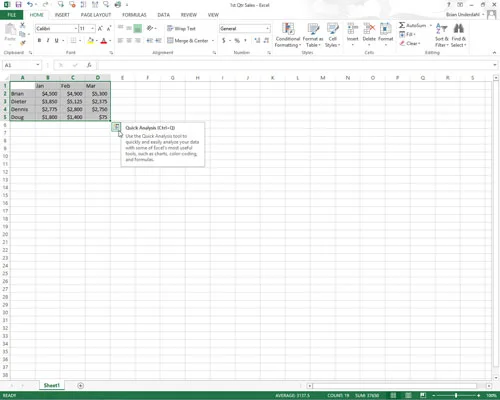500x400 pixels.
Task: Open the Sort & Filter tool
Action: pos(442,35)
